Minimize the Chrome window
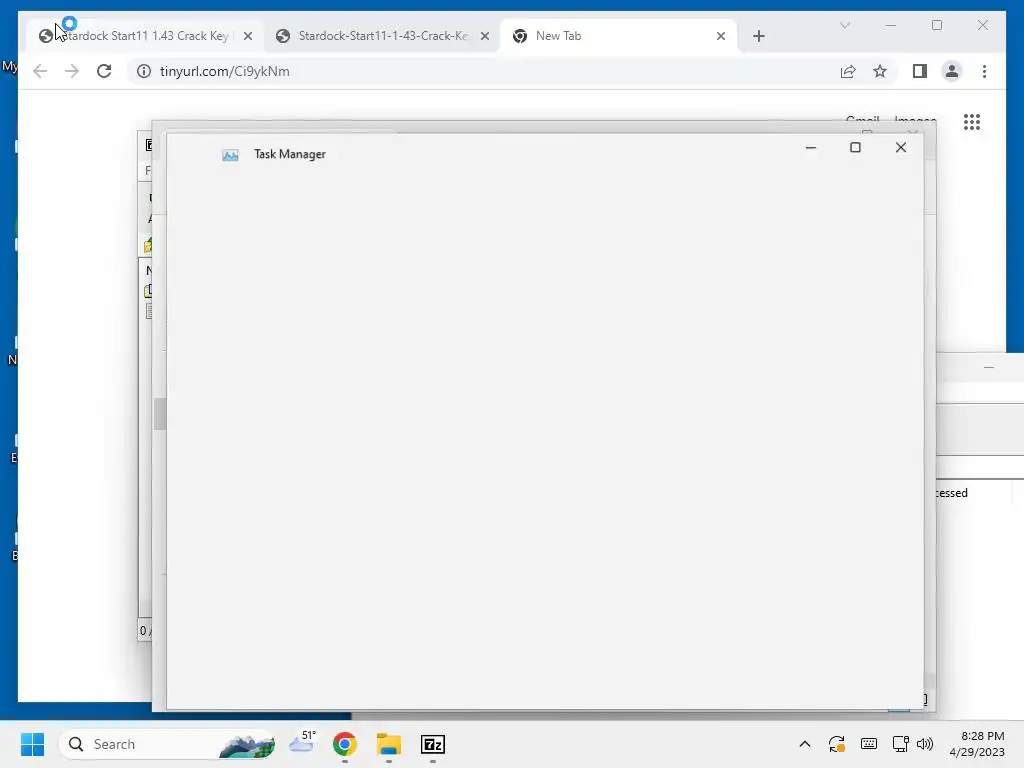The width and height of the screenshot is (1024, 768). coord(890,25)
